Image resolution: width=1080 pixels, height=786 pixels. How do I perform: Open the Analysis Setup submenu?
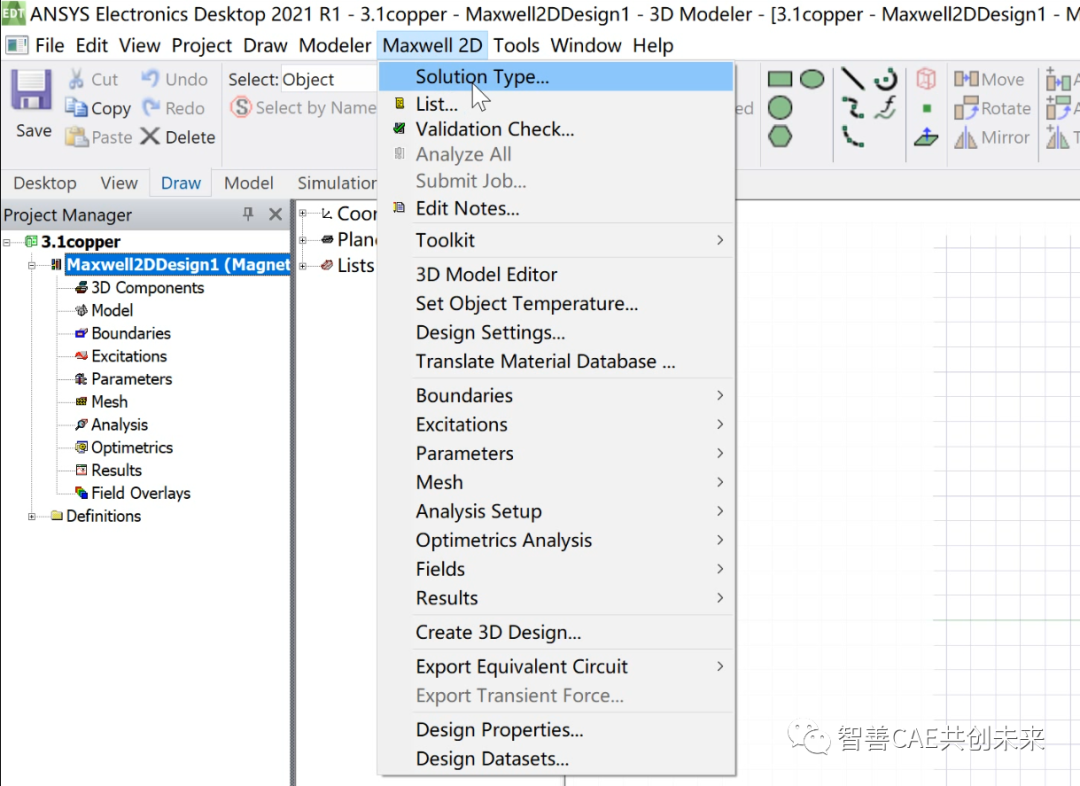coord(557,511)
